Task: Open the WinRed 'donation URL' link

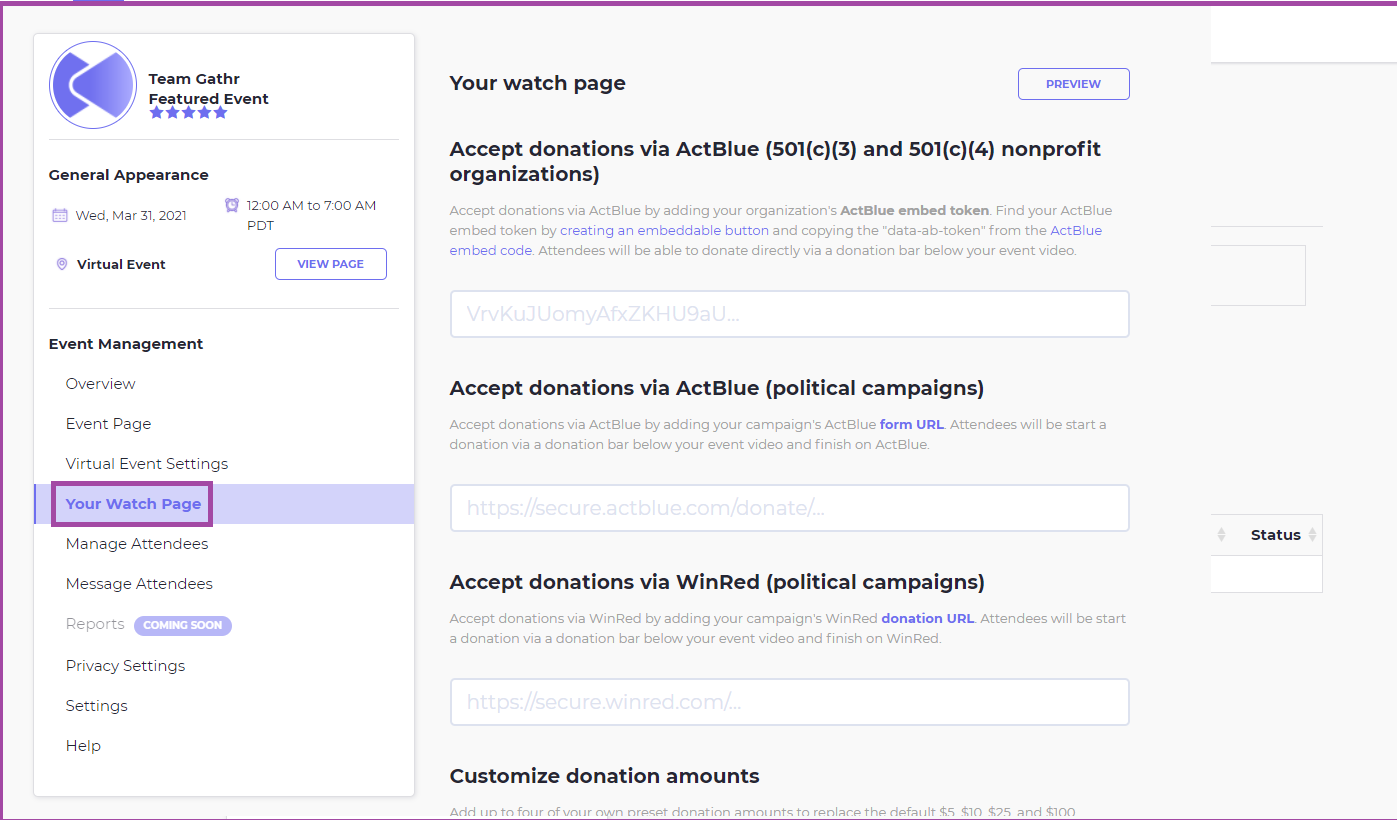Action: [927, 618]
